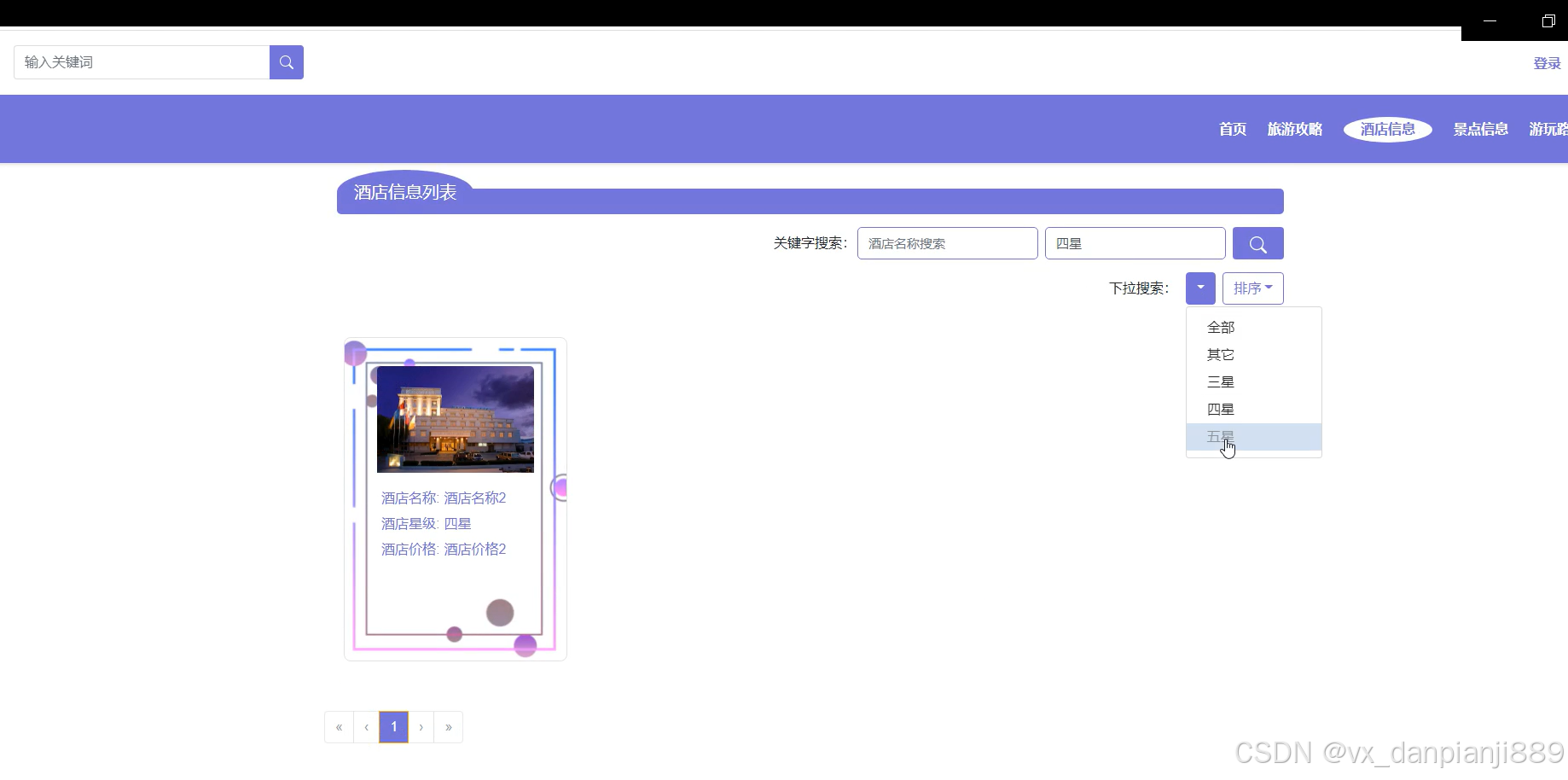Select page 1 in pagination
The width and height of the screenshot is (1568, 780).
pos(394,727)
